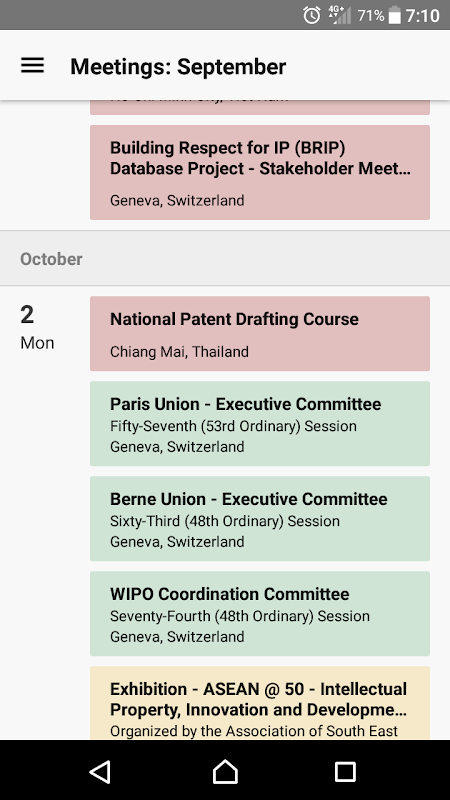Viewport: 450px width, 800px height.
Task: Open the Exhibition - ASEAN @ 50 event
Action: [260, 703]
